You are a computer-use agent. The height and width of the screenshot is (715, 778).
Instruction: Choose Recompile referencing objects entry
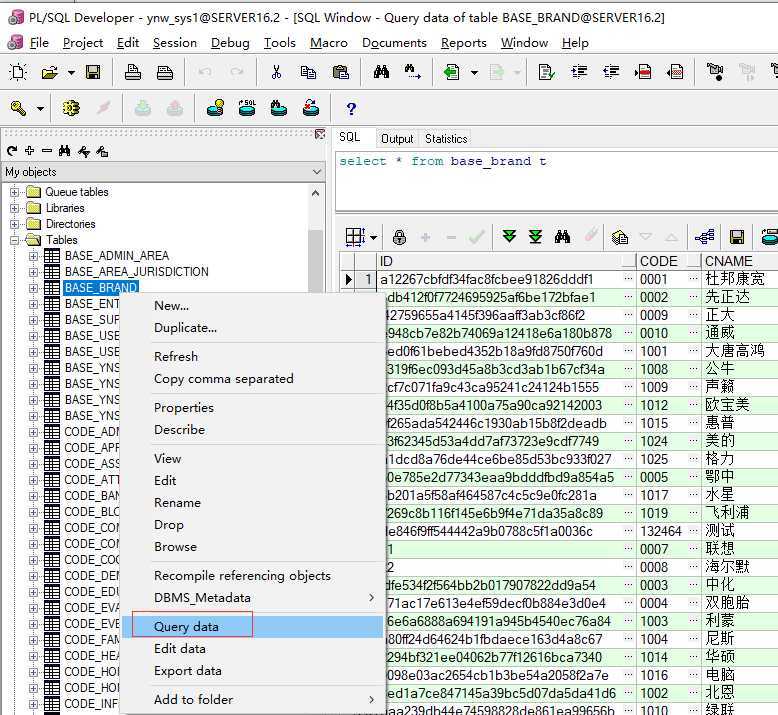(253, 576)
